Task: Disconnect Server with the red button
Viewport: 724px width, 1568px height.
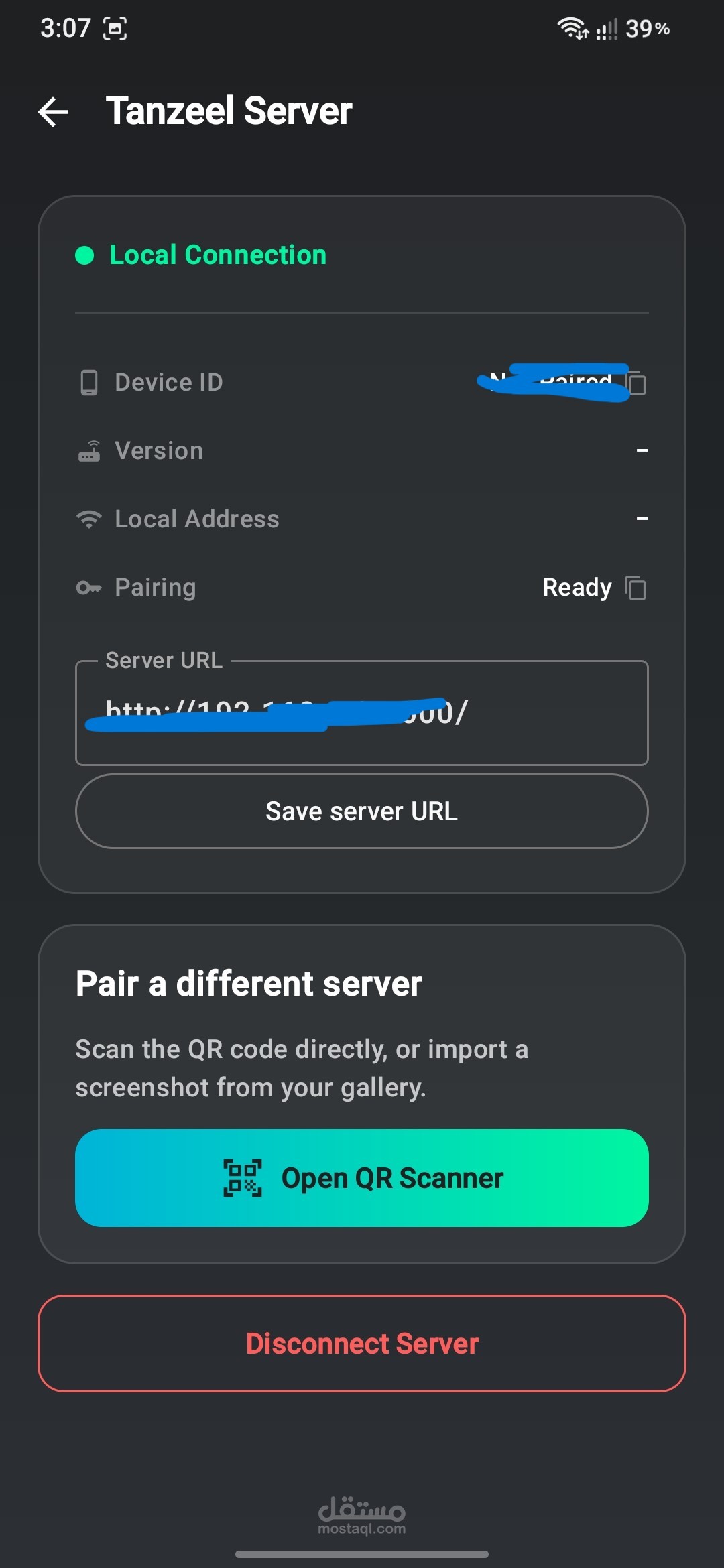Action: click(x=362, y=1344)
